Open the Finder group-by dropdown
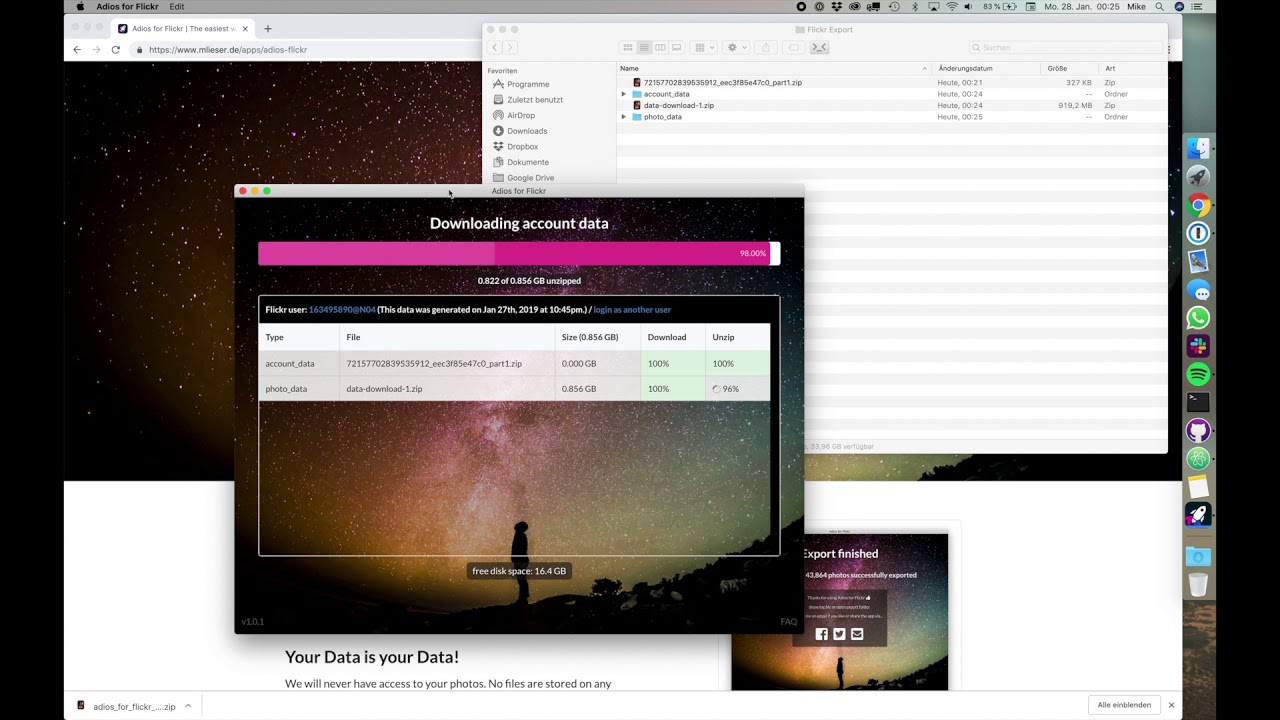This screenshot has width=1280, height=720. point(704,47)
